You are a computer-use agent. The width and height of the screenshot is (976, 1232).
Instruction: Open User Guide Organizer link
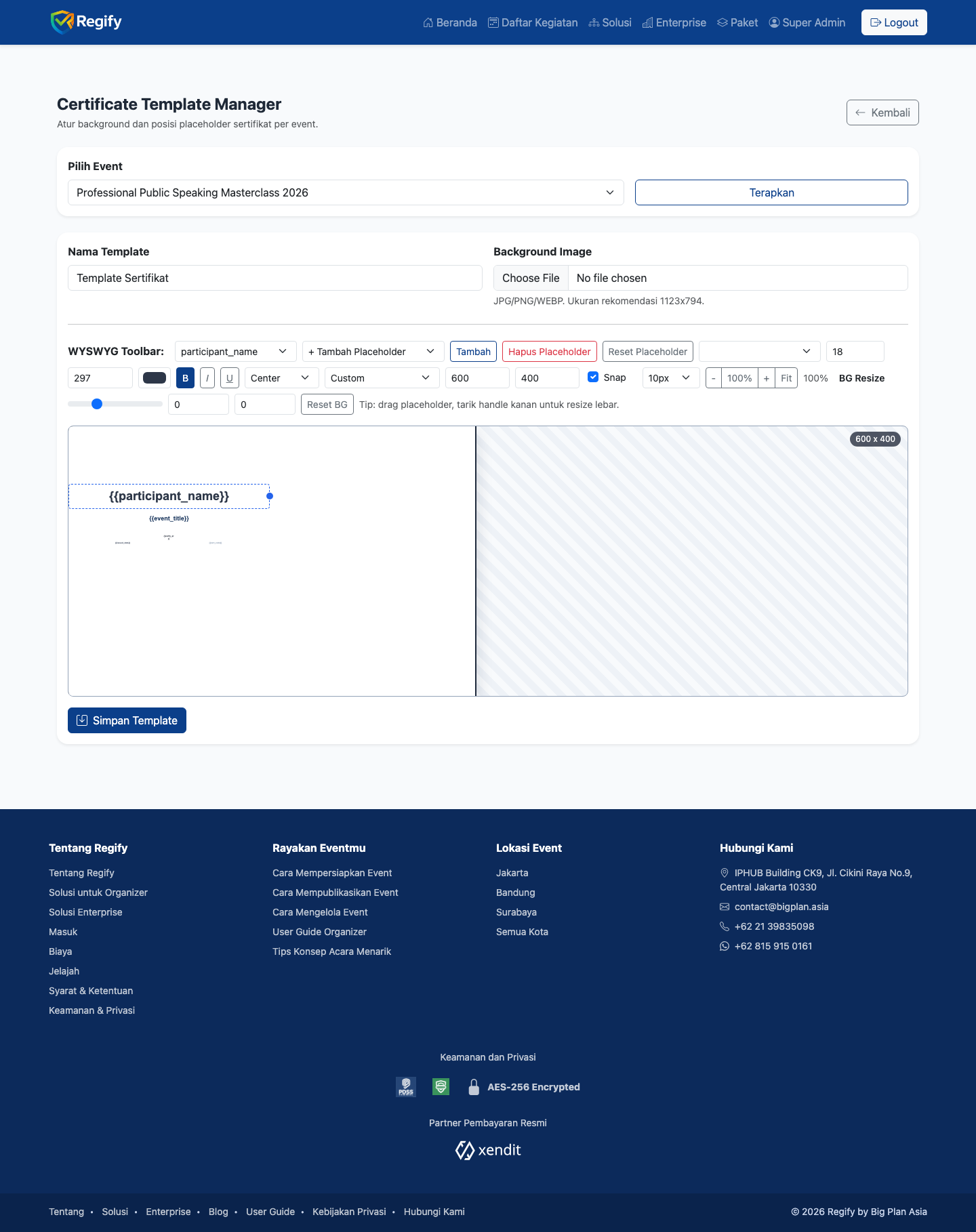click(x=319, y=932)
